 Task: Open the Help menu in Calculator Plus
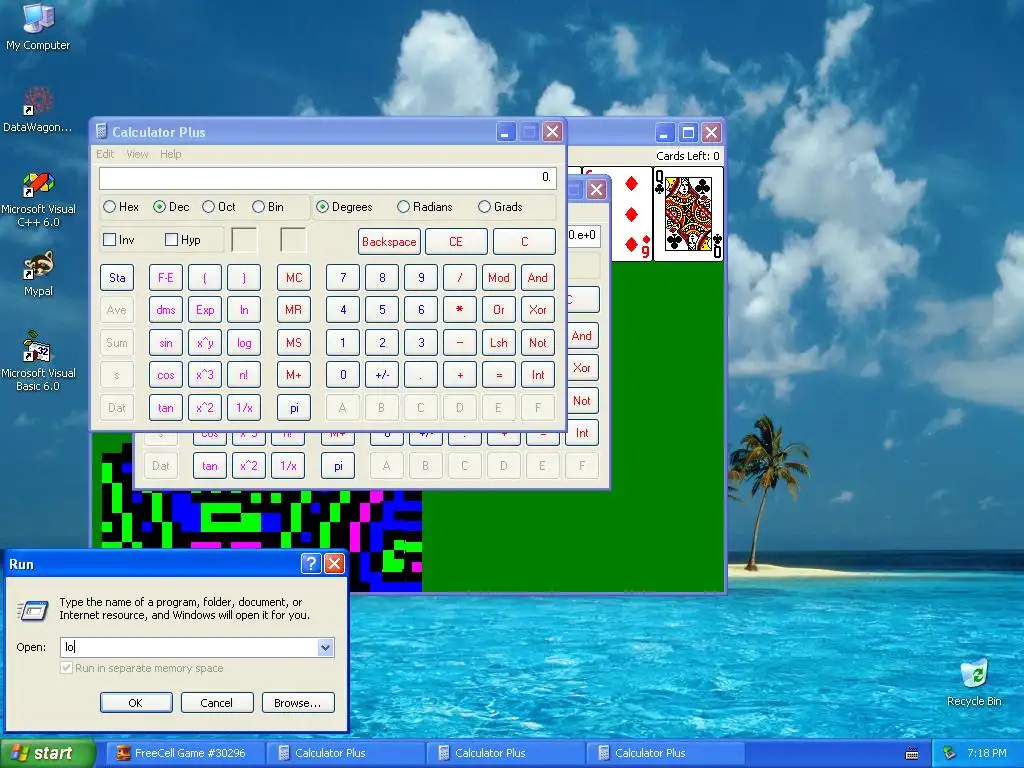click(x=170, y=154)
